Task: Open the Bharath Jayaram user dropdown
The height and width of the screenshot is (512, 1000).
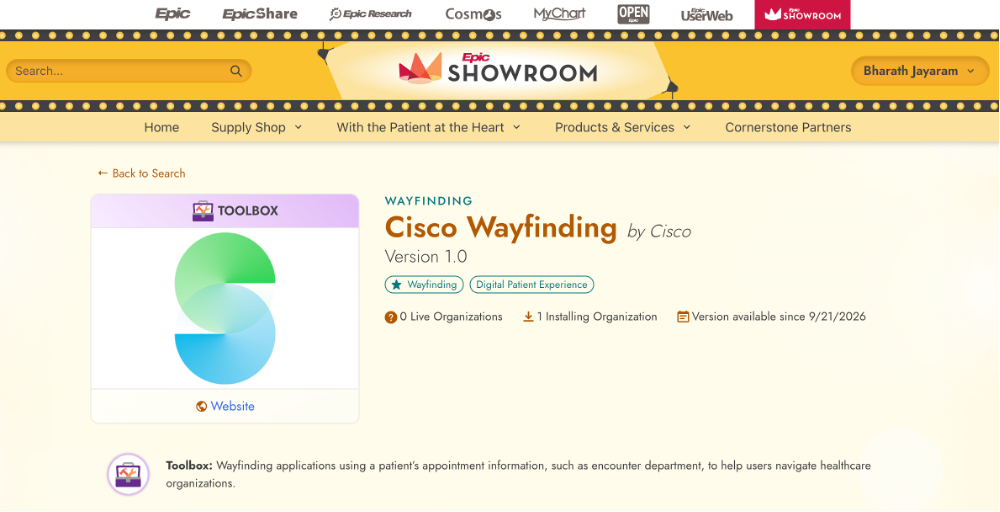Action: [919, 71]
